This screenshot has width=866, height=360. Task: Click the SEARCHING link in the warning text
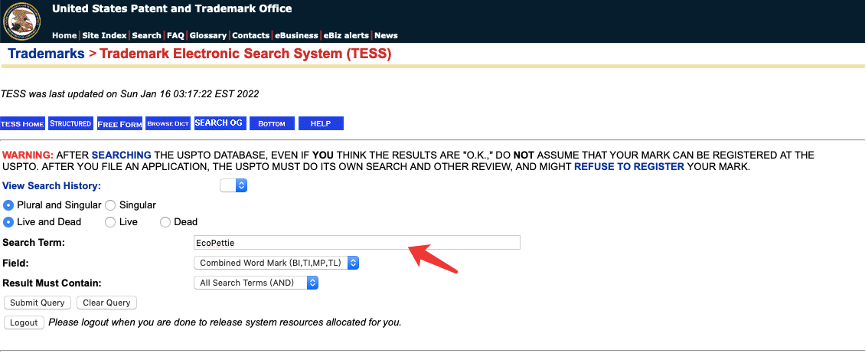coord(122,155)
